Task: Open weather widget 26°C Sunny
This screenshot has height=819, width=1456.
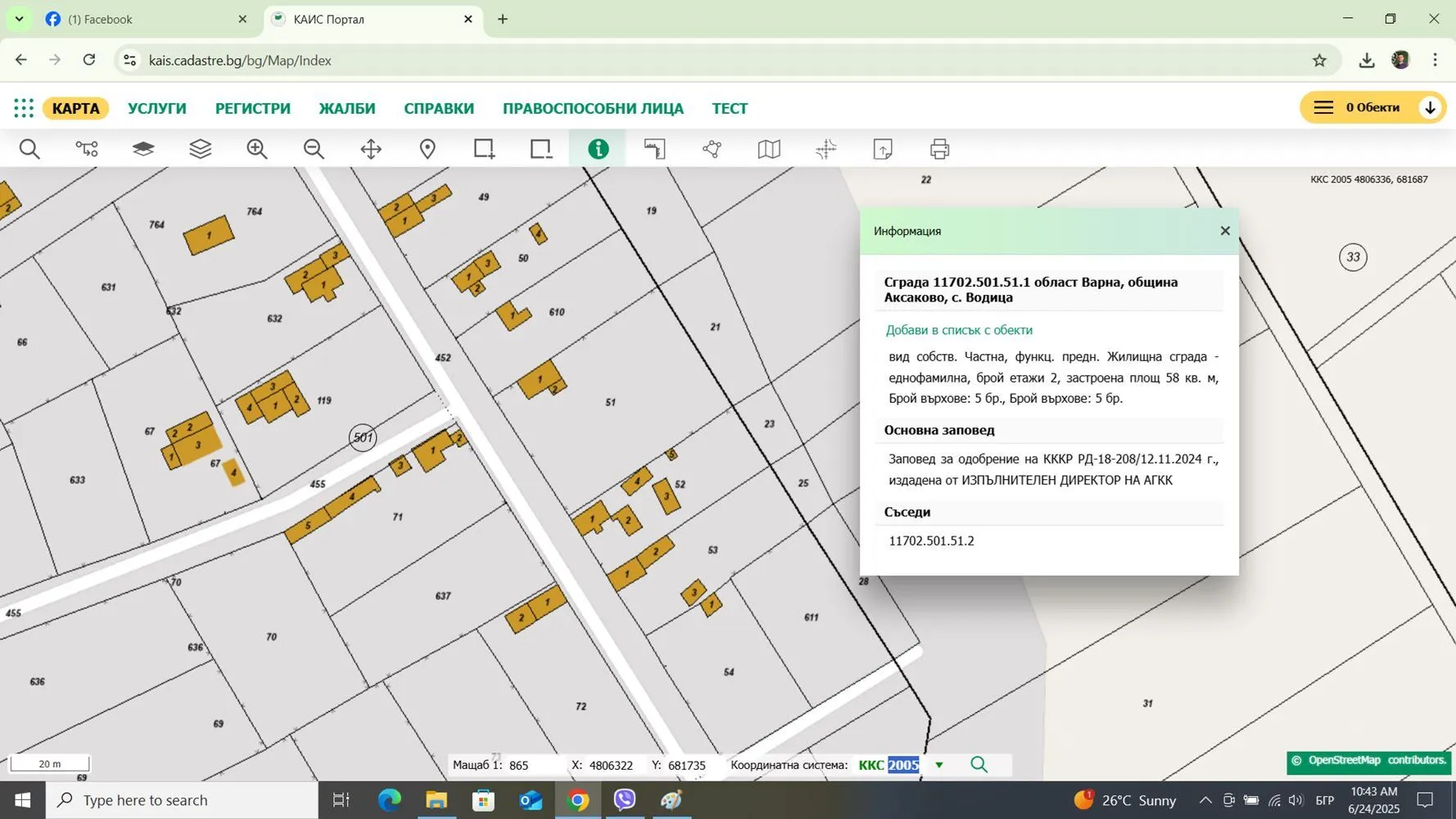Action: point(1125,800)
